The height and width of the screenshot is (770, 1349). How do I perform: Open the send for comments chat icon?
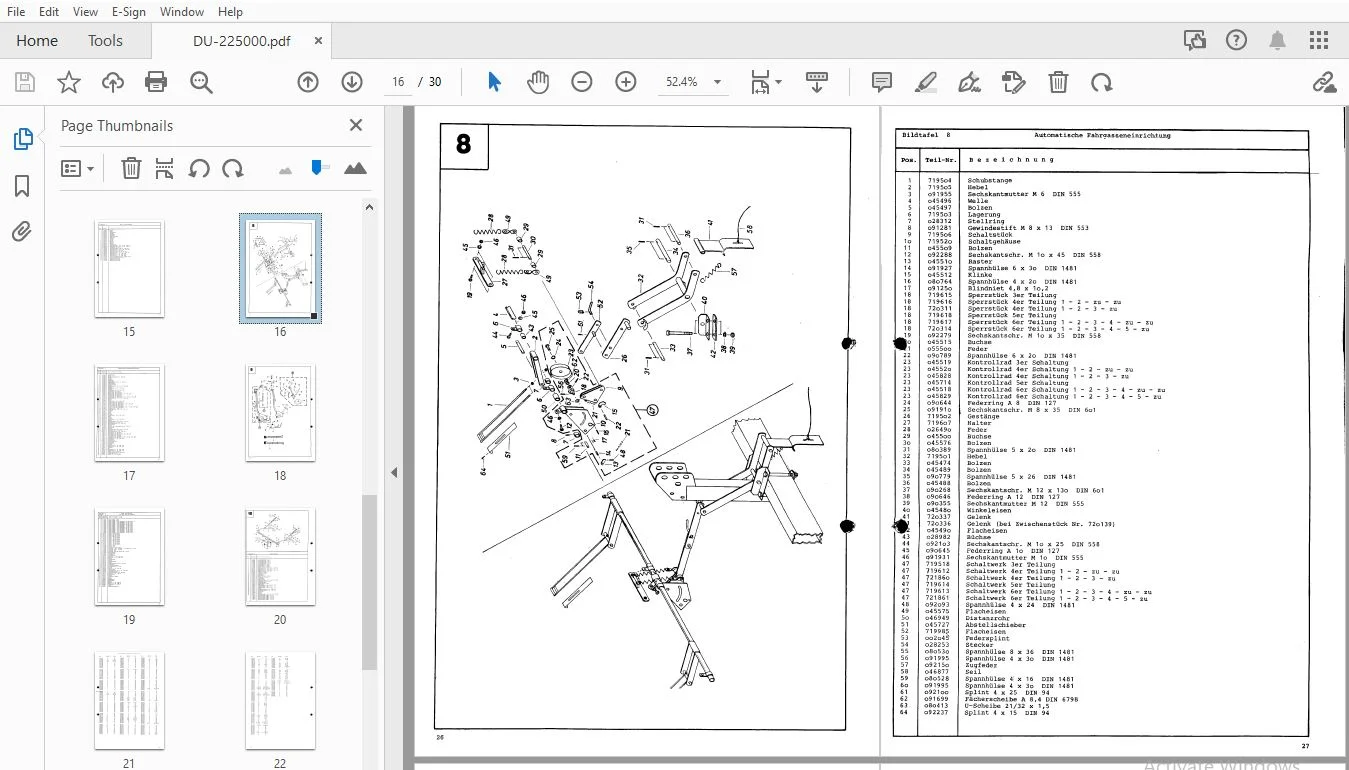click(1194, 41)
